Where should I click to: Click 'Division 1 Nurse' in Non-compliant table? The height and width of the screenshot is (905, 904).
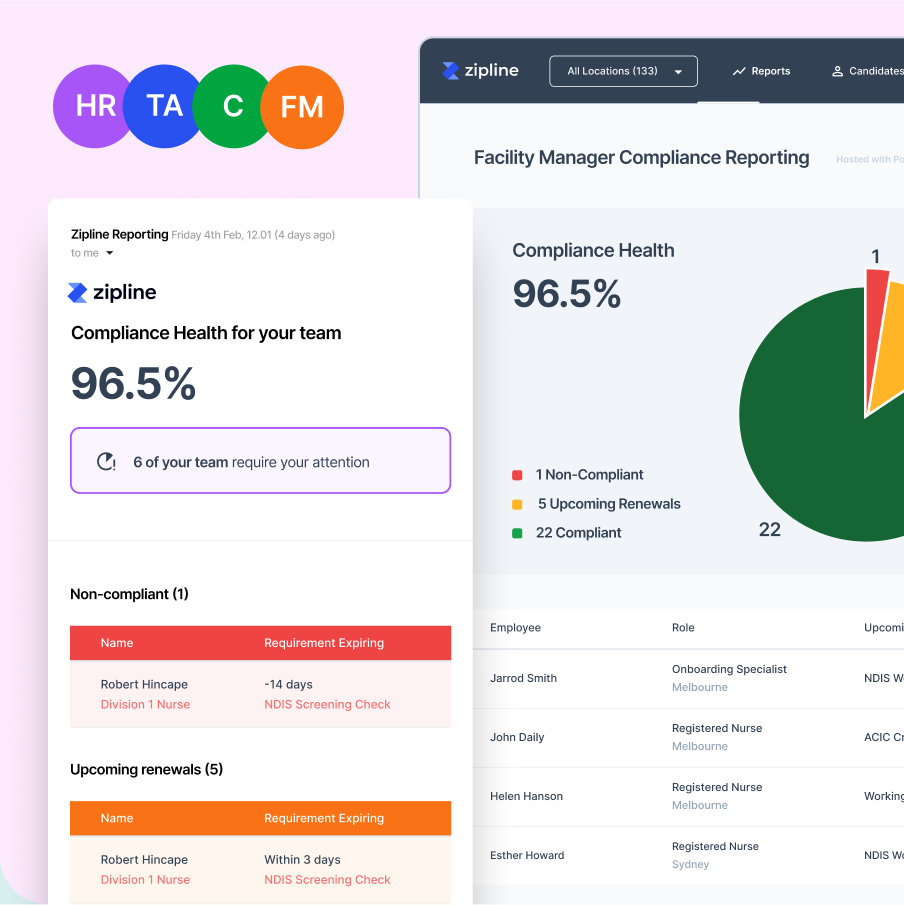[x=145, y=704]
